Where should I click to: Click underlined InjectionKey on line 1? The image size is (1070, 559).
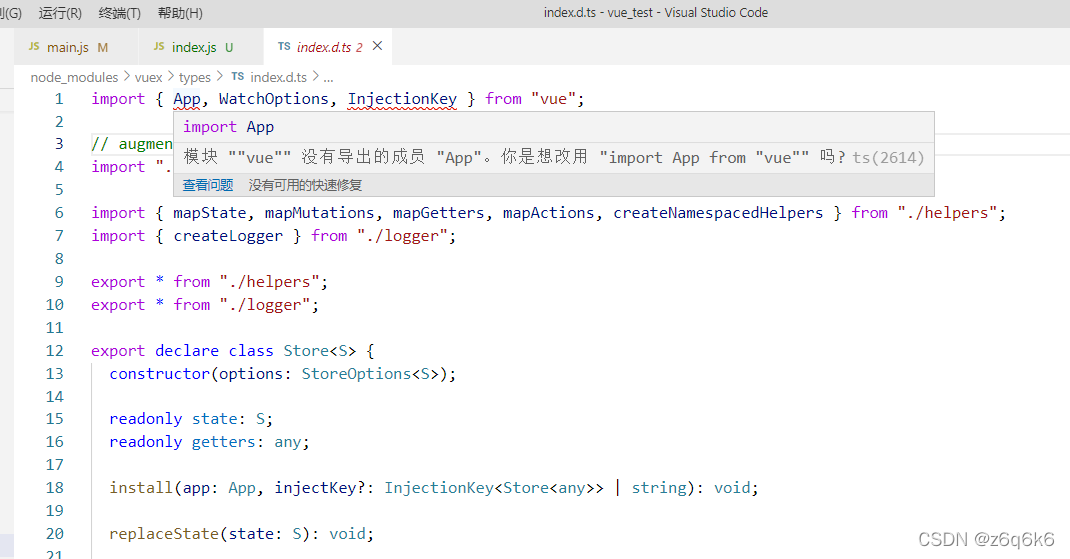point(402,99)
